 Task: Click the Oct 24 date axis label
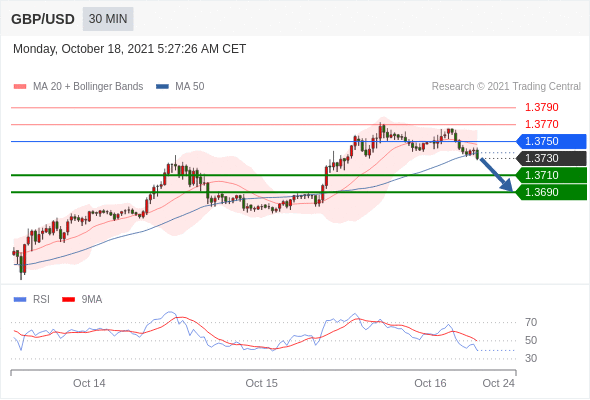pos(499,383)
